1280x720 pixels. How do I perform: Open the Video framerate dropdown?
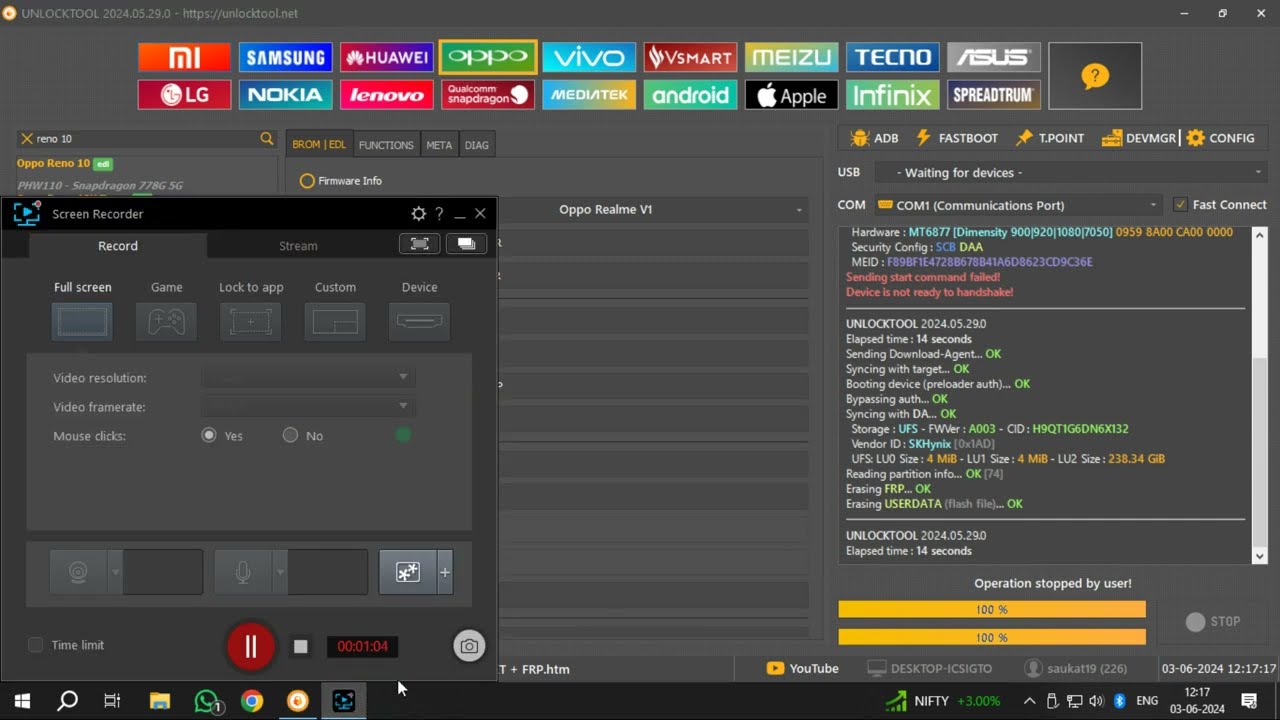click(307, 406)
